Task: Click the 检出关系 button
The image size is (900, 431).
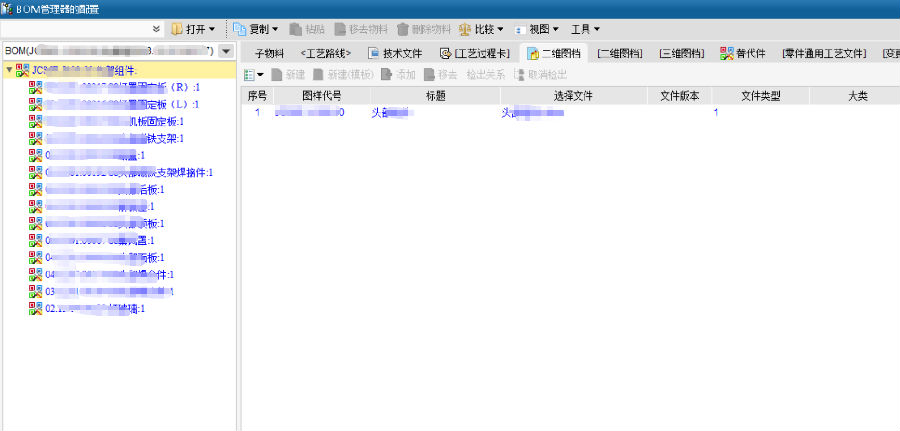Action: pyautogui.click(x=486, y=75)
